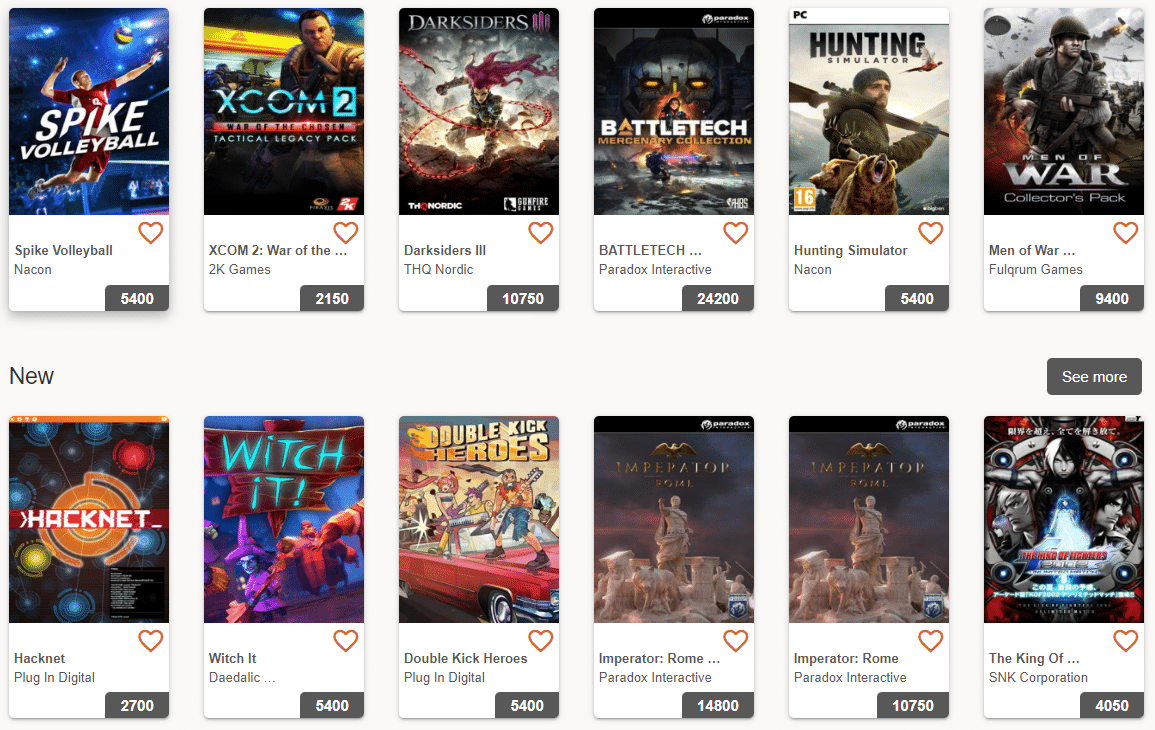Image resolution: width=1155 pixels, height=730 pixels.
Task: Click the See more button
Action: click(x=1094, y=376)
